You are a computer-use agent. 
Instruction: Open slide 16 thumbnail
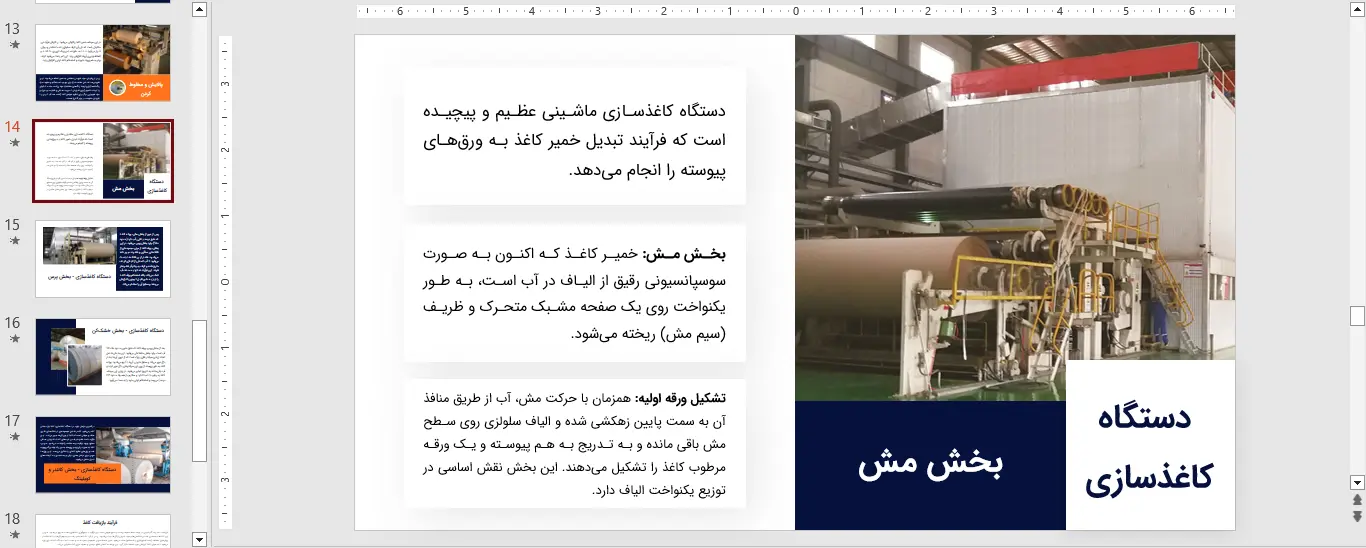coord(103,357)
